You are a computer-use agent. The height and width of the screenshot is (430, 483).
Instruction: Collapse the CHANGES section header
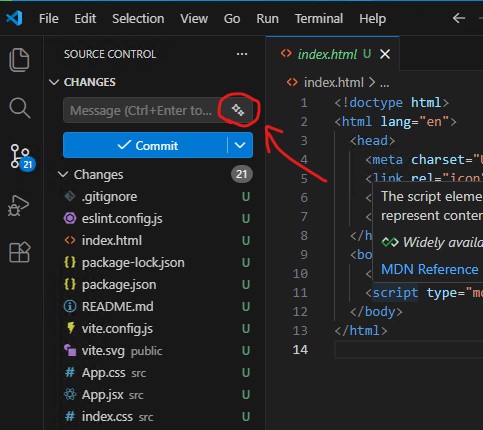tap(82, 82)
